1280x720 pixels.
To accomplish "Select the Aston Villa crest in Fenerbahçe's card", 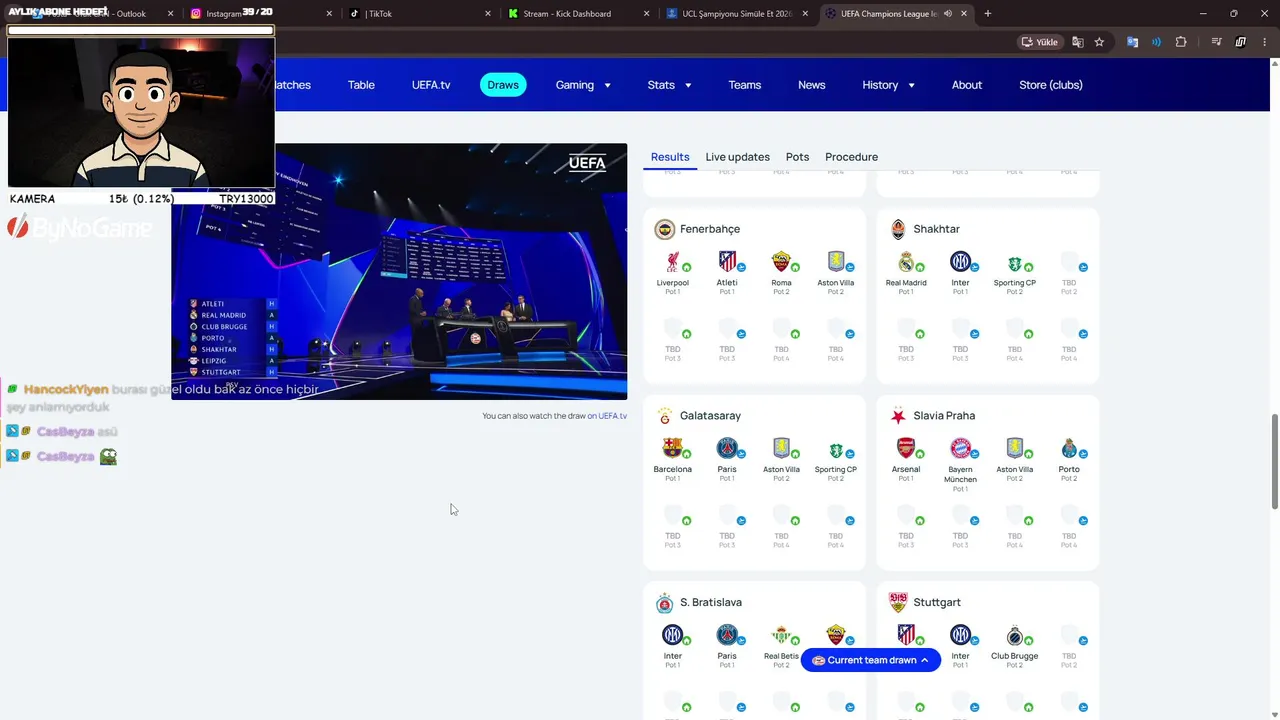I will 836,263.
